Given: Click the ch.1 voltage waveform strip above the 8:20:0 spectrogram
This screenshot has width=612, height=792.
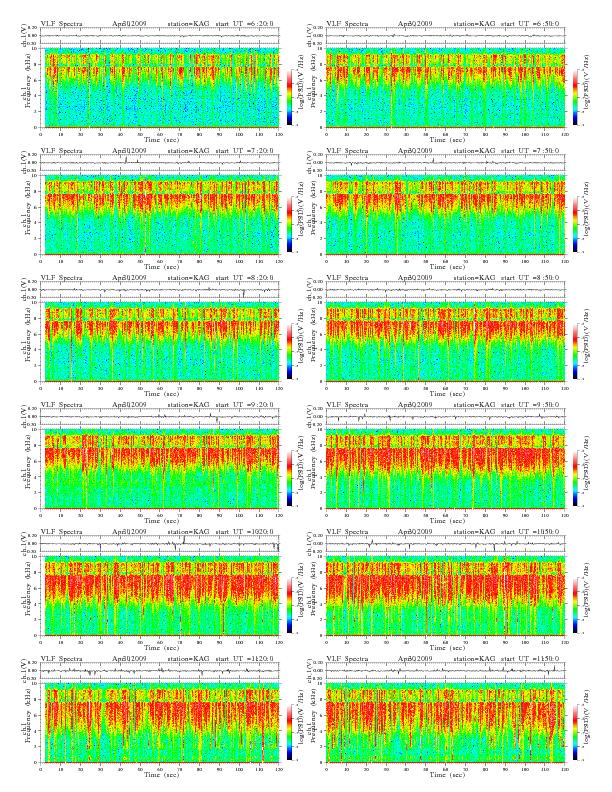Looking at the screenshot, I should click(160, 289).
